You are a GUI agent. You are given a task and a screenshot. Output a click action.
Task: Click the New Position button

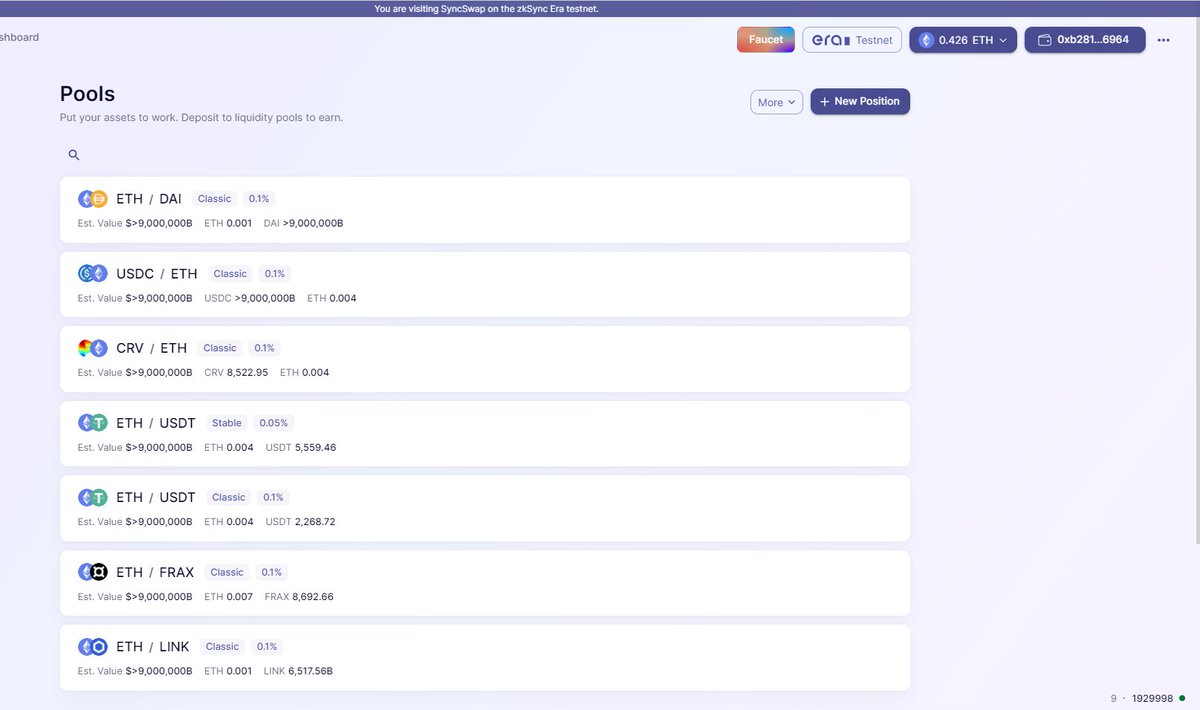tap(860, 101)
